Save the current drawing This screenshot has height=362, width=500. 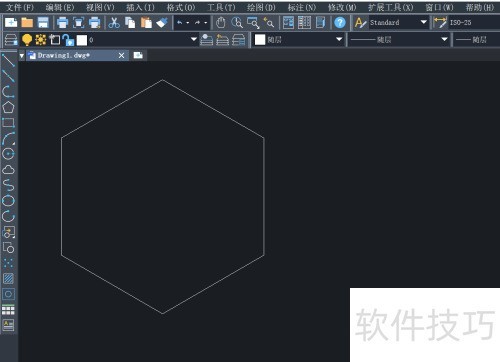pyautogui.click(x=43, y=23)
